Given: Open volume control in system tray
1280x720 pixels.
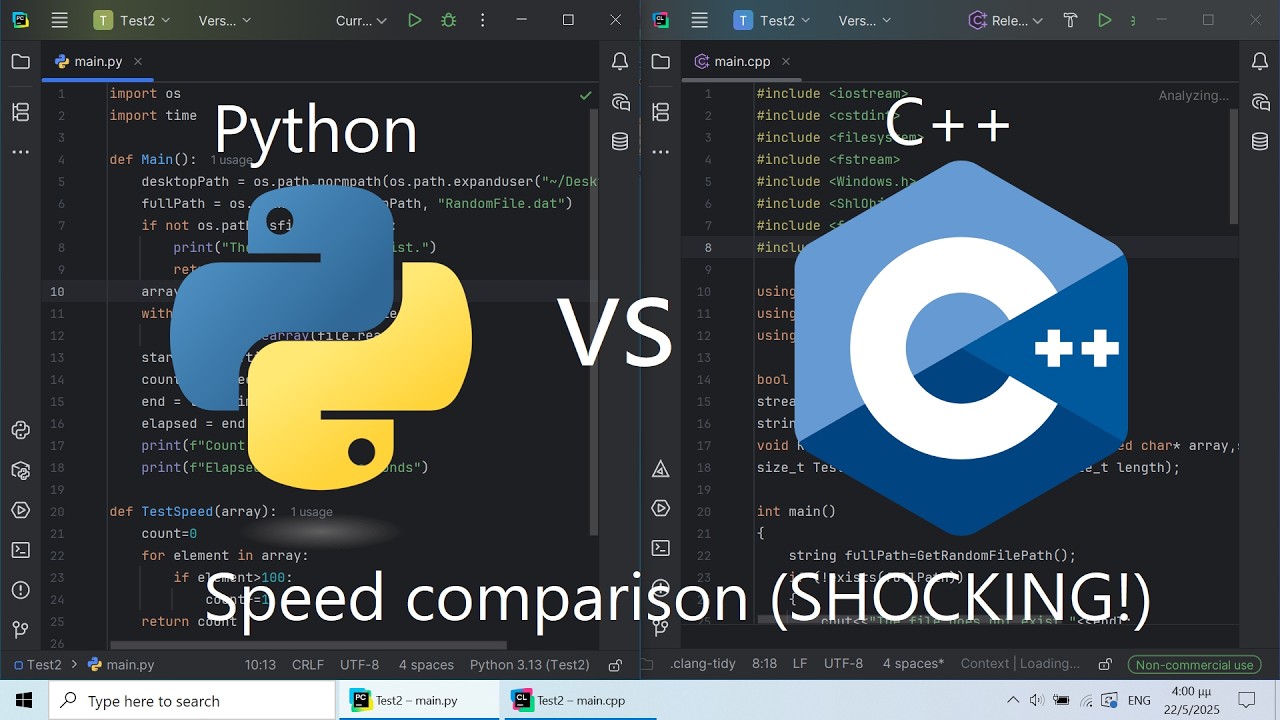Looking at the screenshot, I should coord(1037,700).
